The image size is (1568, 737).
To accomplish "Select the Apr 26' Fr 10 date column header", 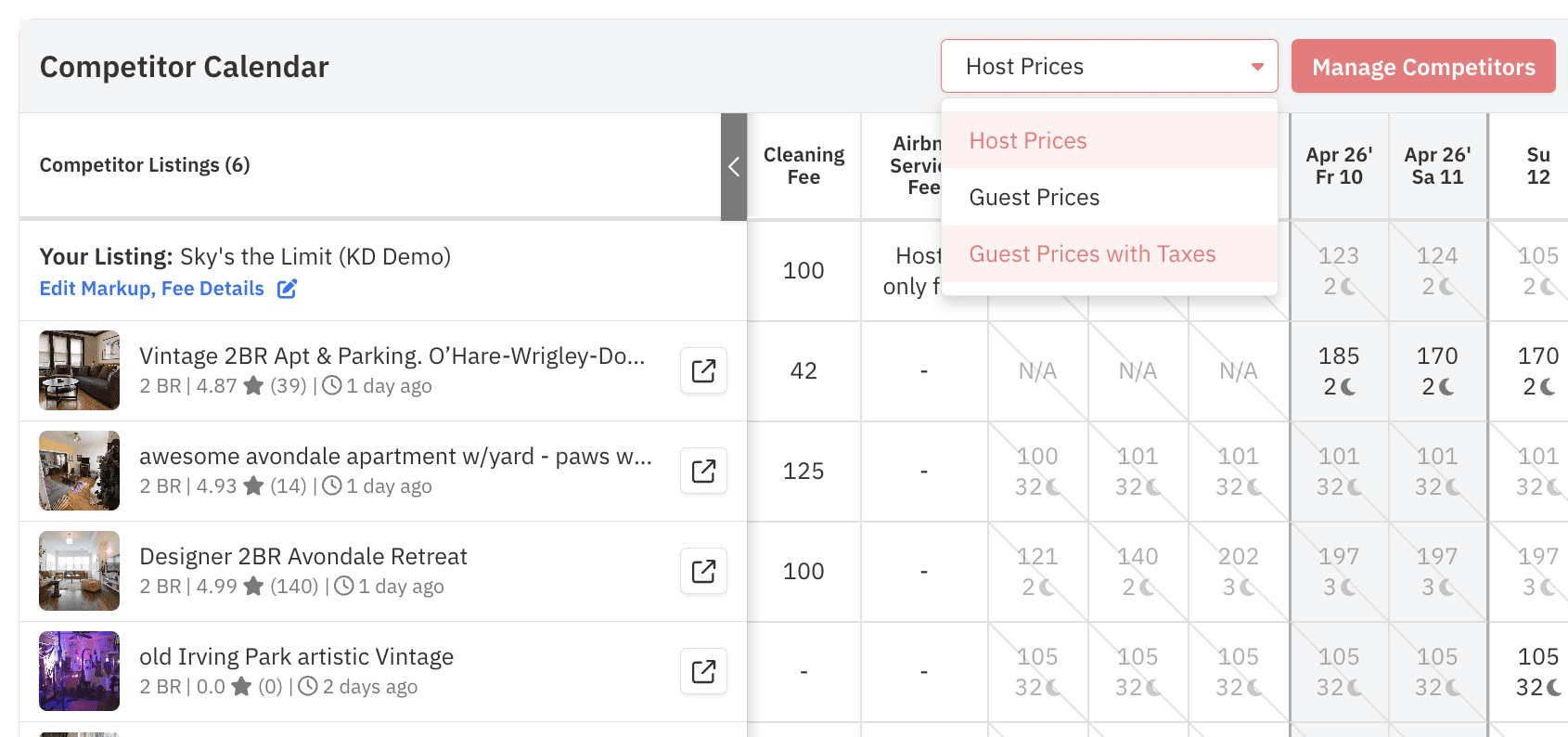I will coord(1339,165).
